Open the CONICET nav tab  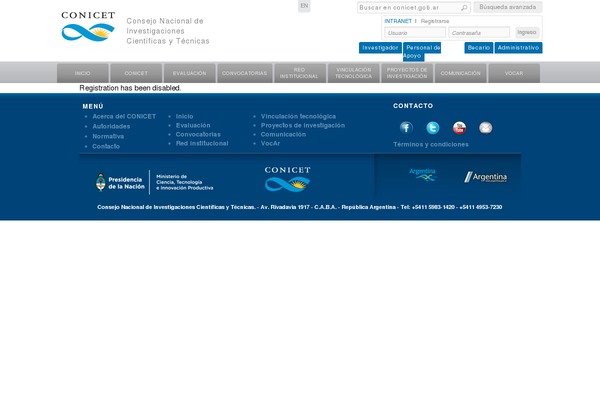click(x=136, y=73)
